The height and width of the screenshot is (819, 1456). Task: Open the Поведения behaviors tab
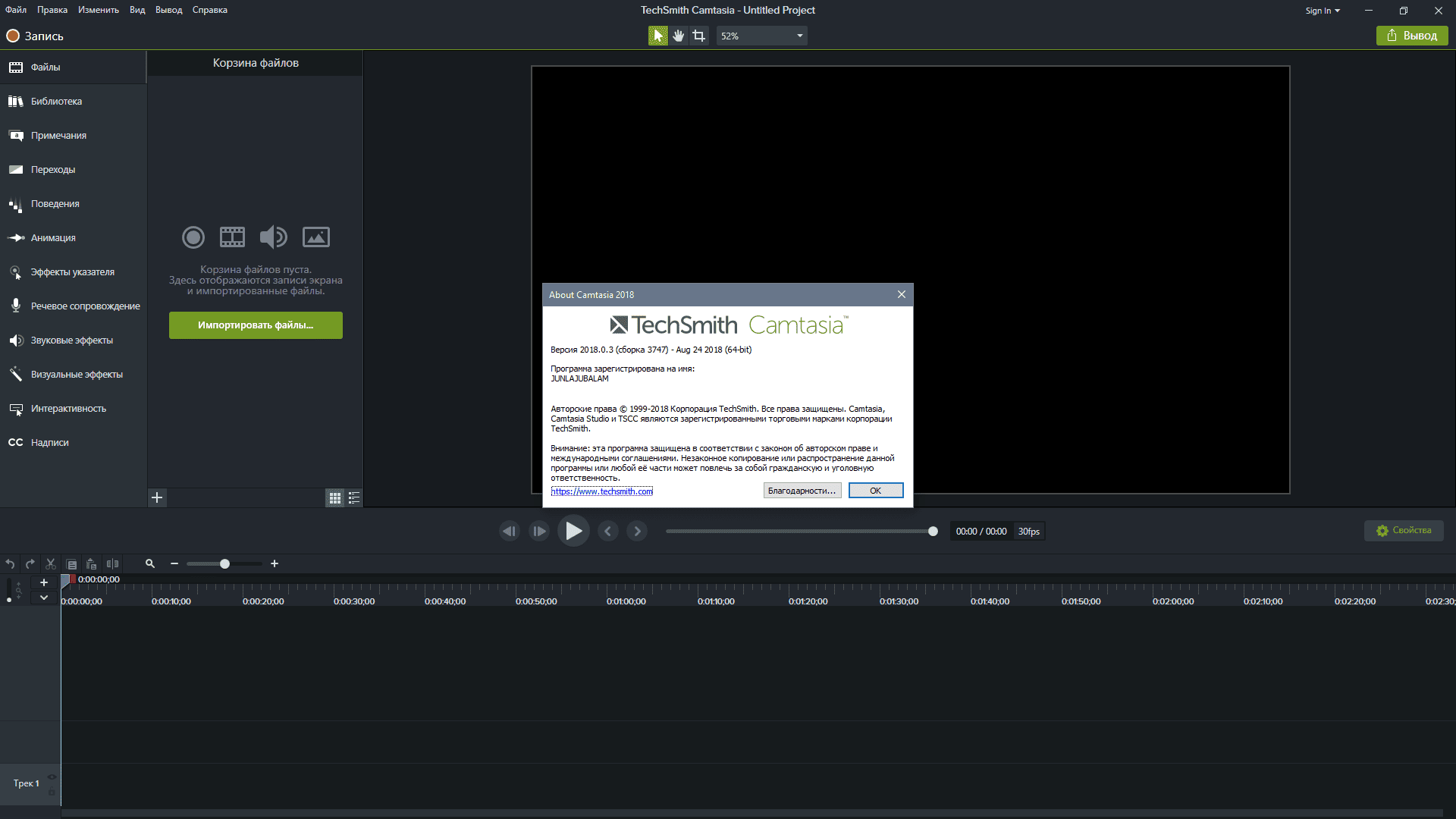[73, 204]
